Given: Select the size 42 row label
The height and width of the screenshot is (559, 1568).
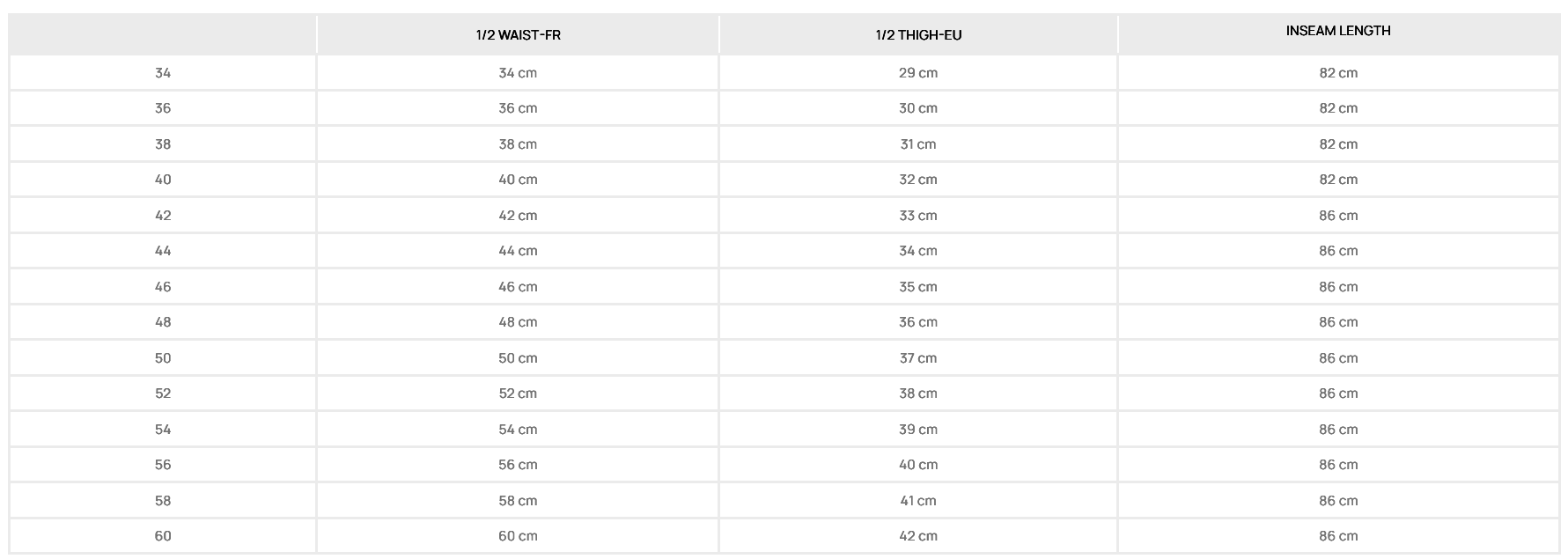Looking at the screenshot, I should tap(163, 216).
